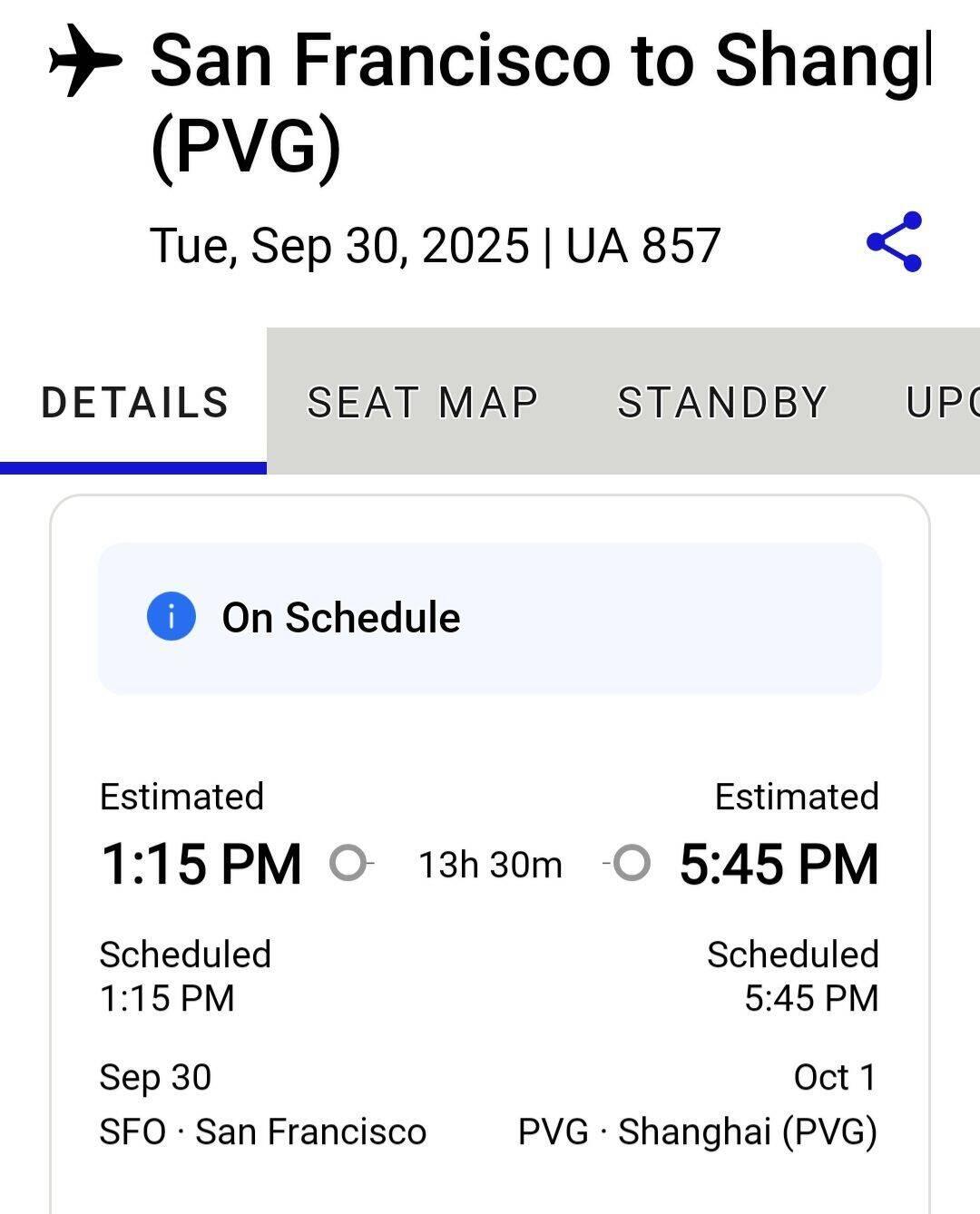Open the partially visible UPG tab

point(942,402)
